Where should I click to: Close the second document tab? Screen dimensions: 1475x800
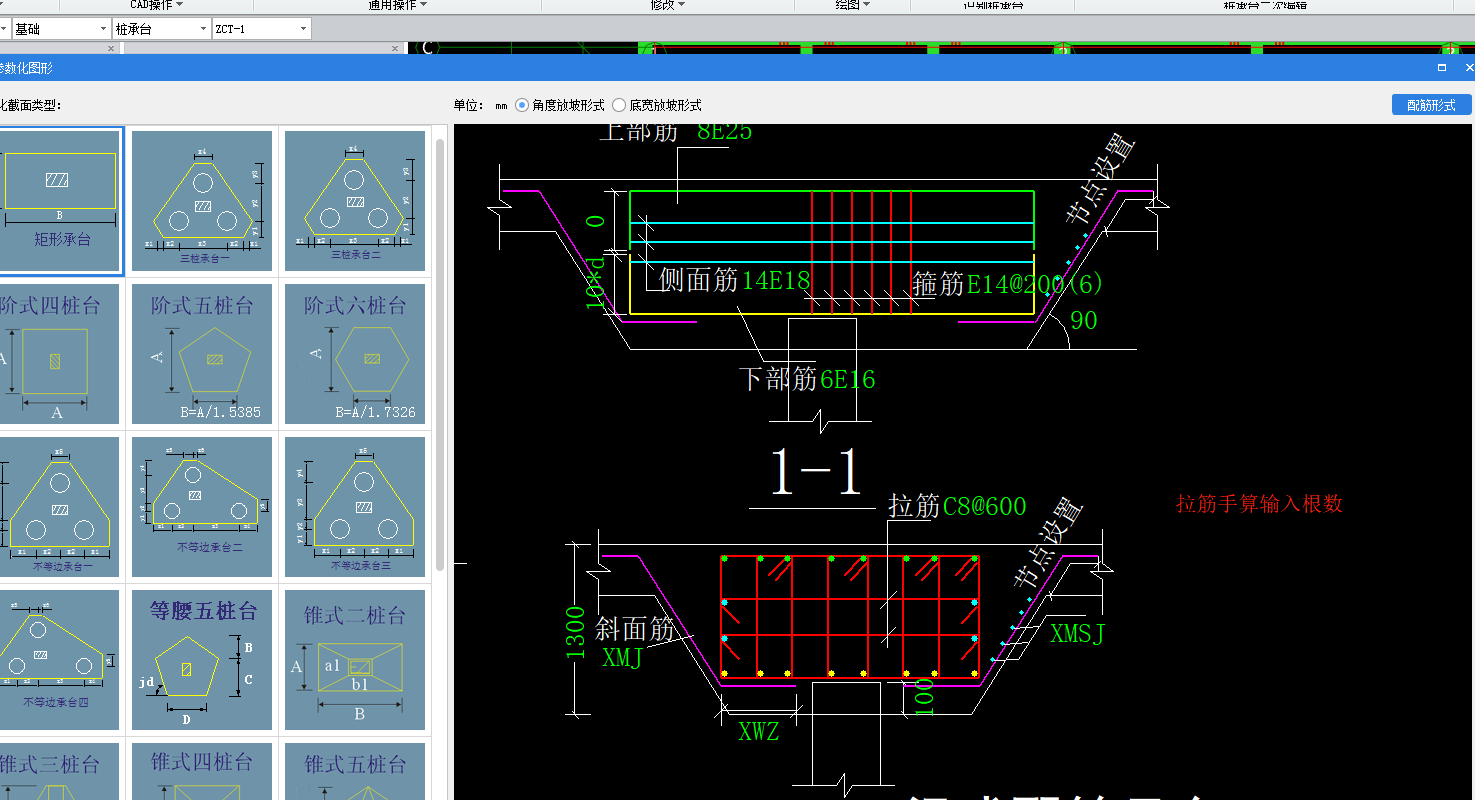(395, 48)
